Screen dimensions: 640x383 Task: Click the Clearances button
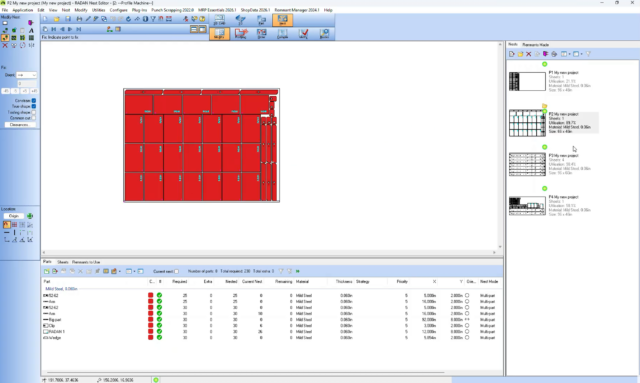pos(20,125)
